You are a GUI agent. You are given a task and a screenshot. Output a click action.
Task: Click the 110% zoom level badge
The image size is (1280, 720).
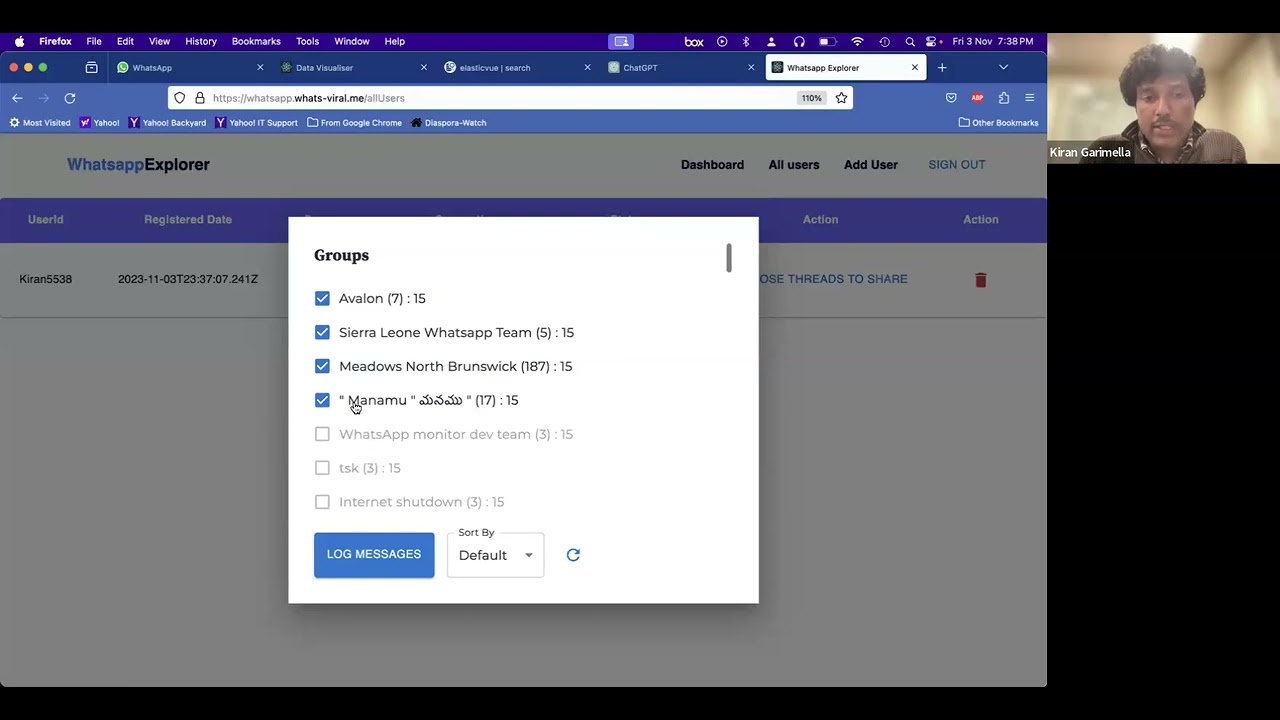(811, 98)
